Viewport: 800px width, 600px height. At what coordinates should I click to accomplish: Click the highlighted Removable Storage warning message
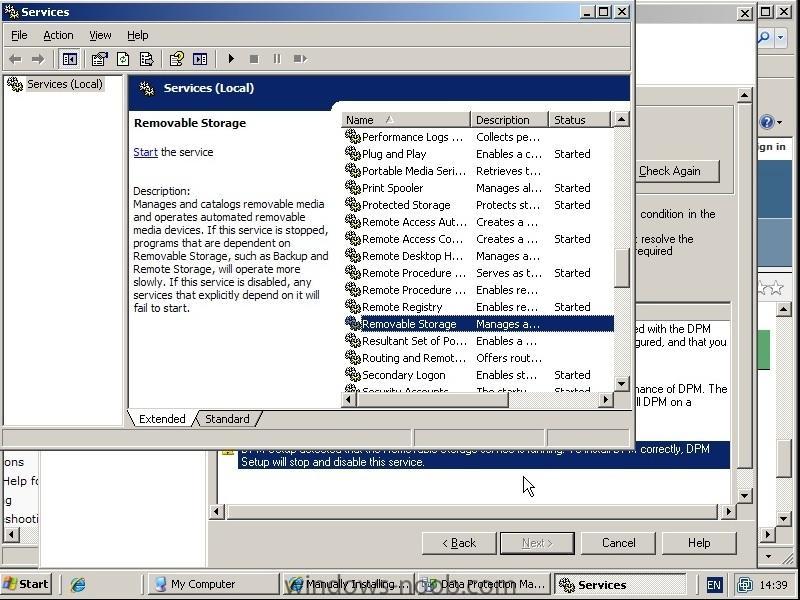(484, 458)
